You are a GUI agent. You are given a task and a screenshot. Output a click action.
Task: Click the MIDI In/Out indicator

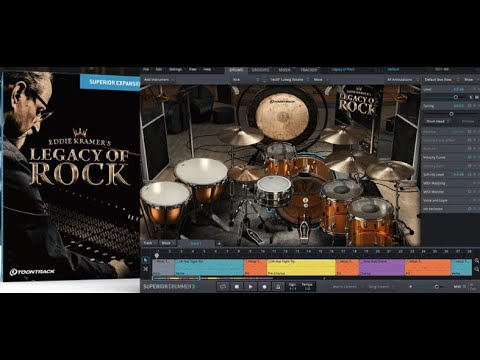(473, 287)
